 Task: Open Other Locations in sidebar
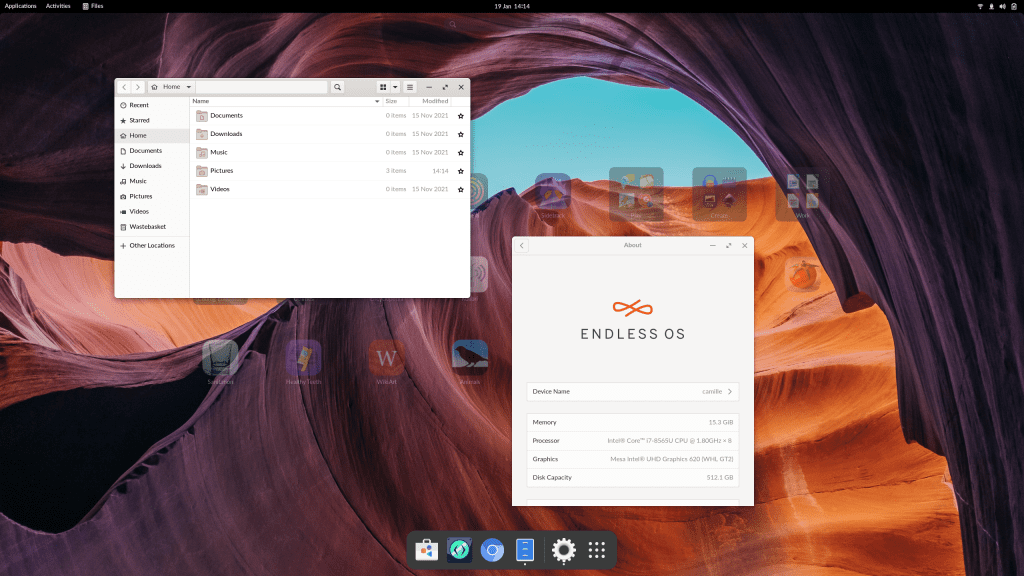tap(152, 246)
